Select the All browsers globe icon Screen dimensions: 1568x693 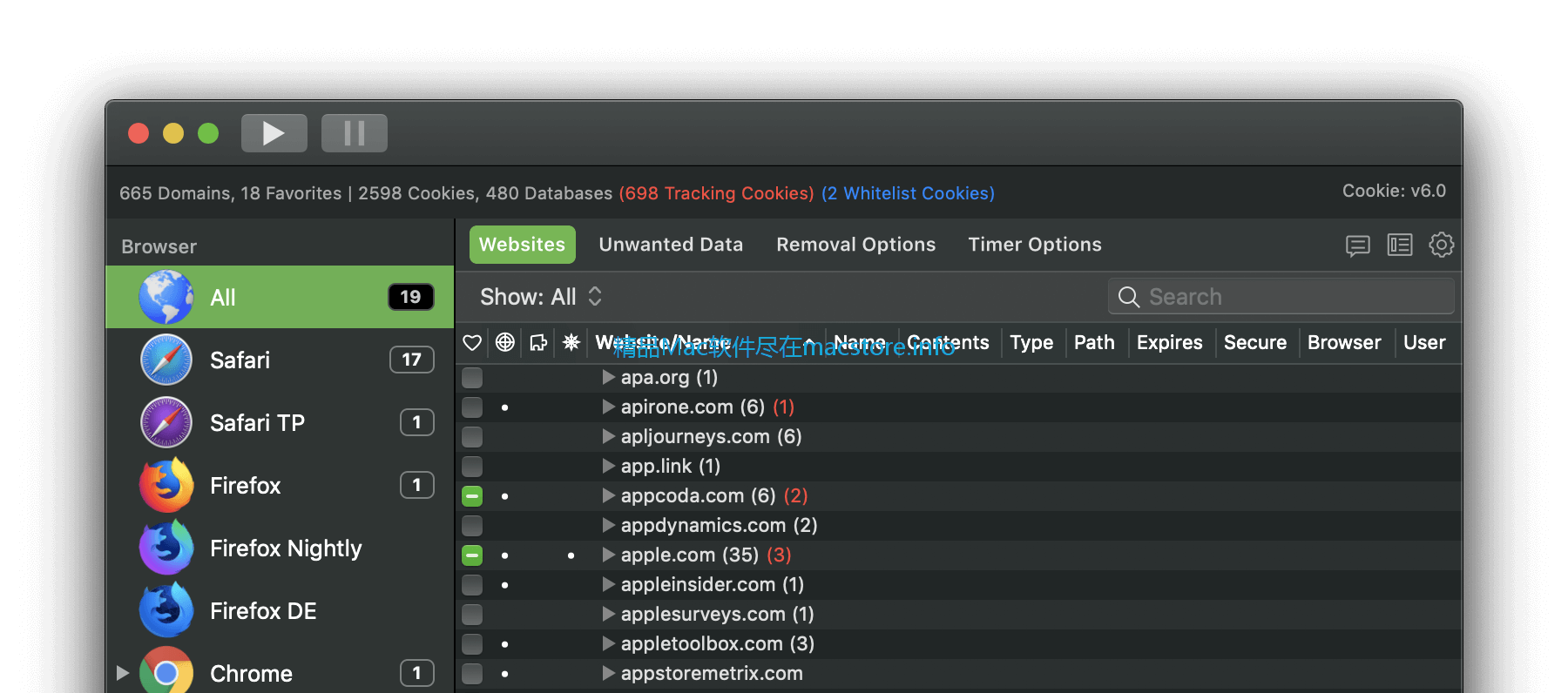(166, 297)
